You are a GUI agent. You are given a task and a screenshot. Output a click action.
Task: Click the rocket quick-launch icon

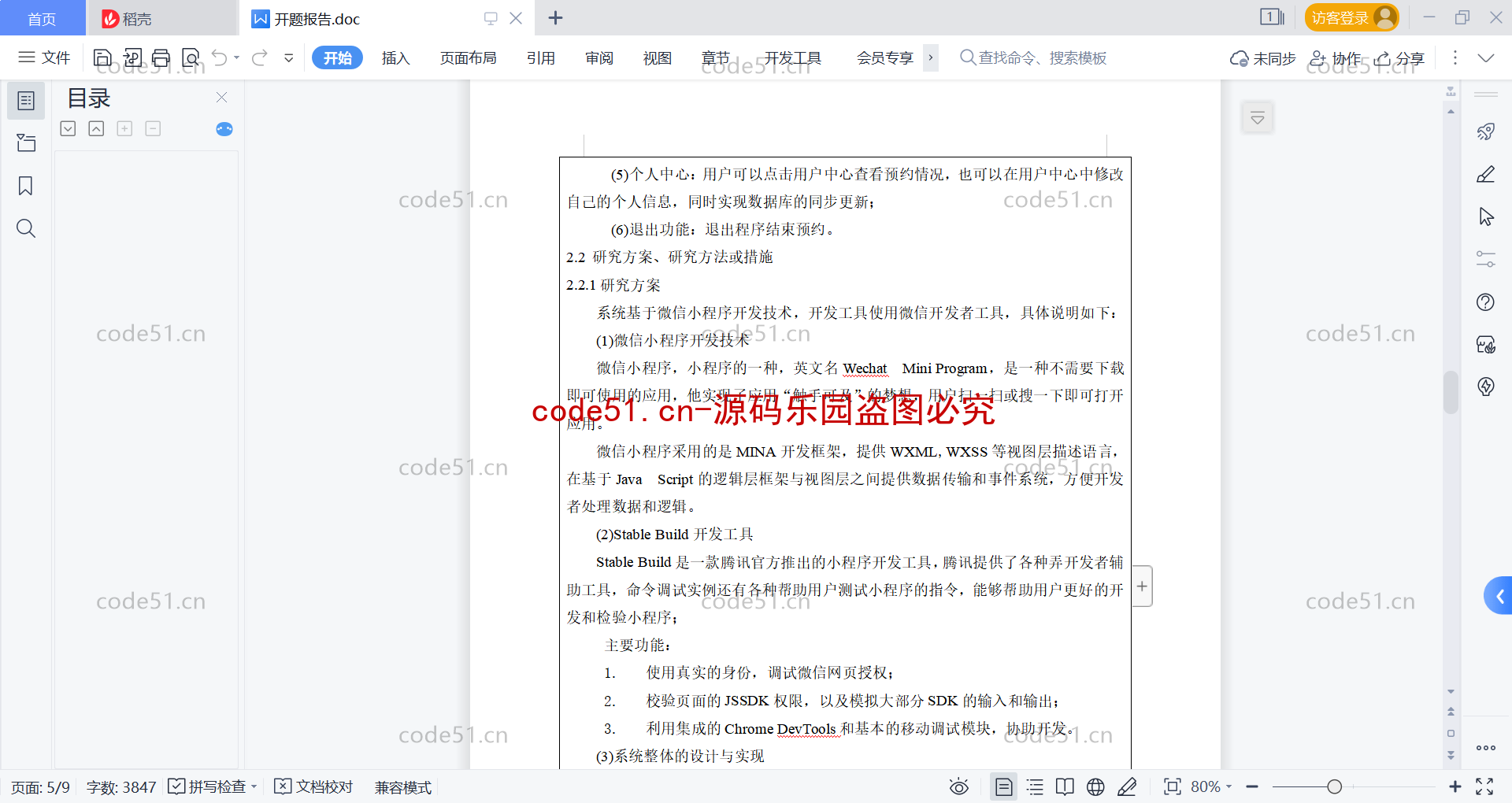tap(1486, 131)
